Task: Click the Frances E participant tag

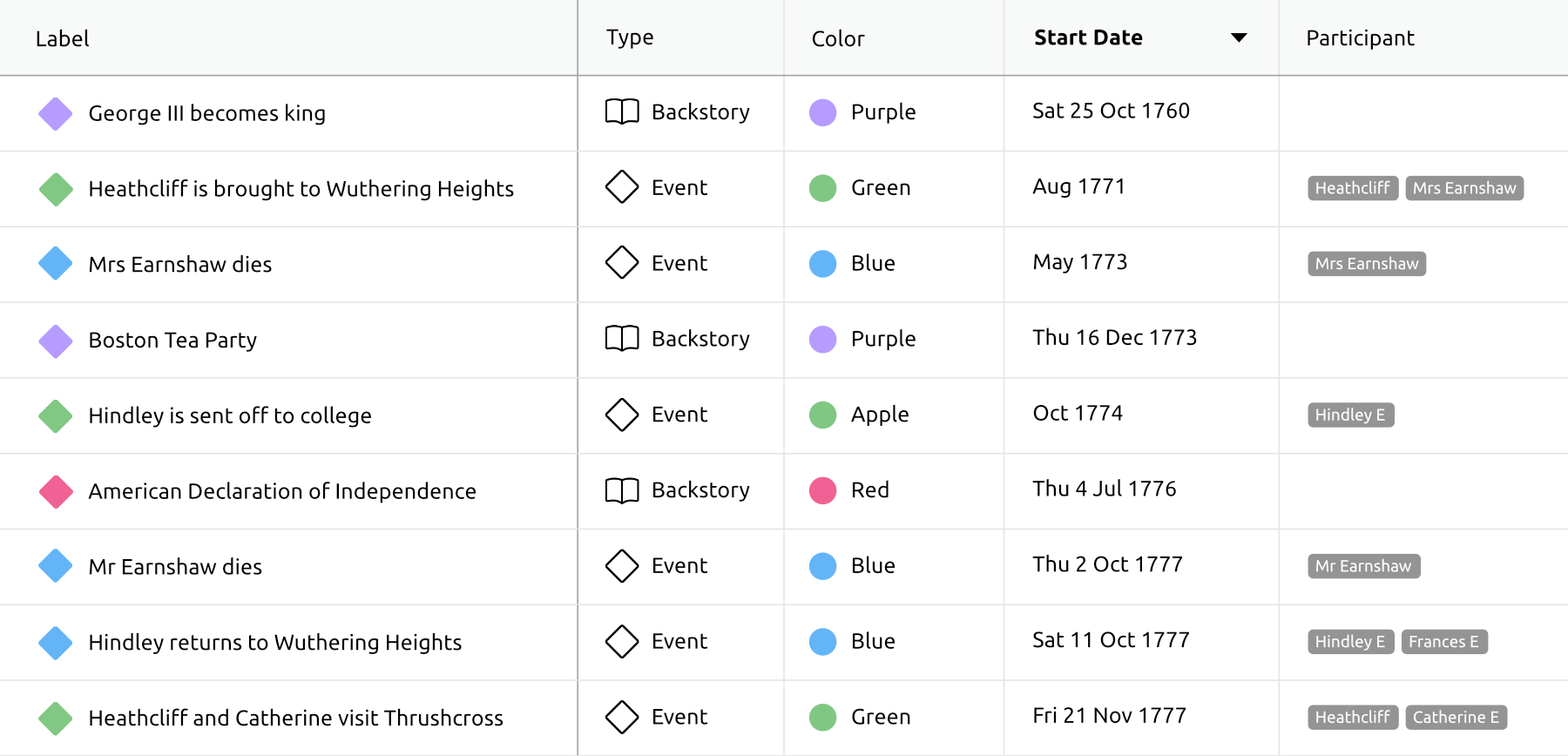Action: [1443, 642]
